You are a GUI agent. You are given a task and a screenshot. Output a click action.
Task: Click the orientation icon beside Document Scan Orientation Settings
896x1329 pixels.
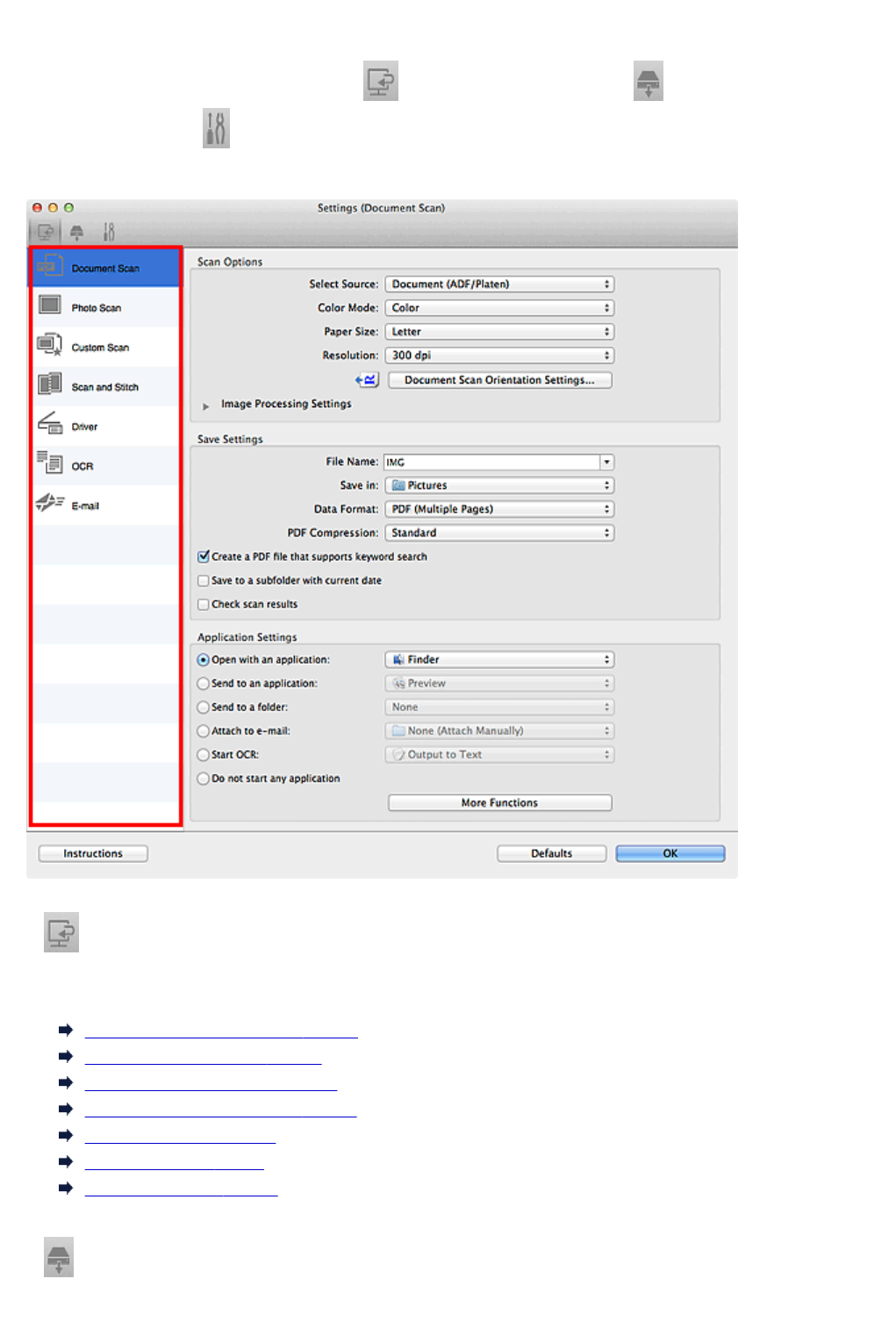(367, 380)
